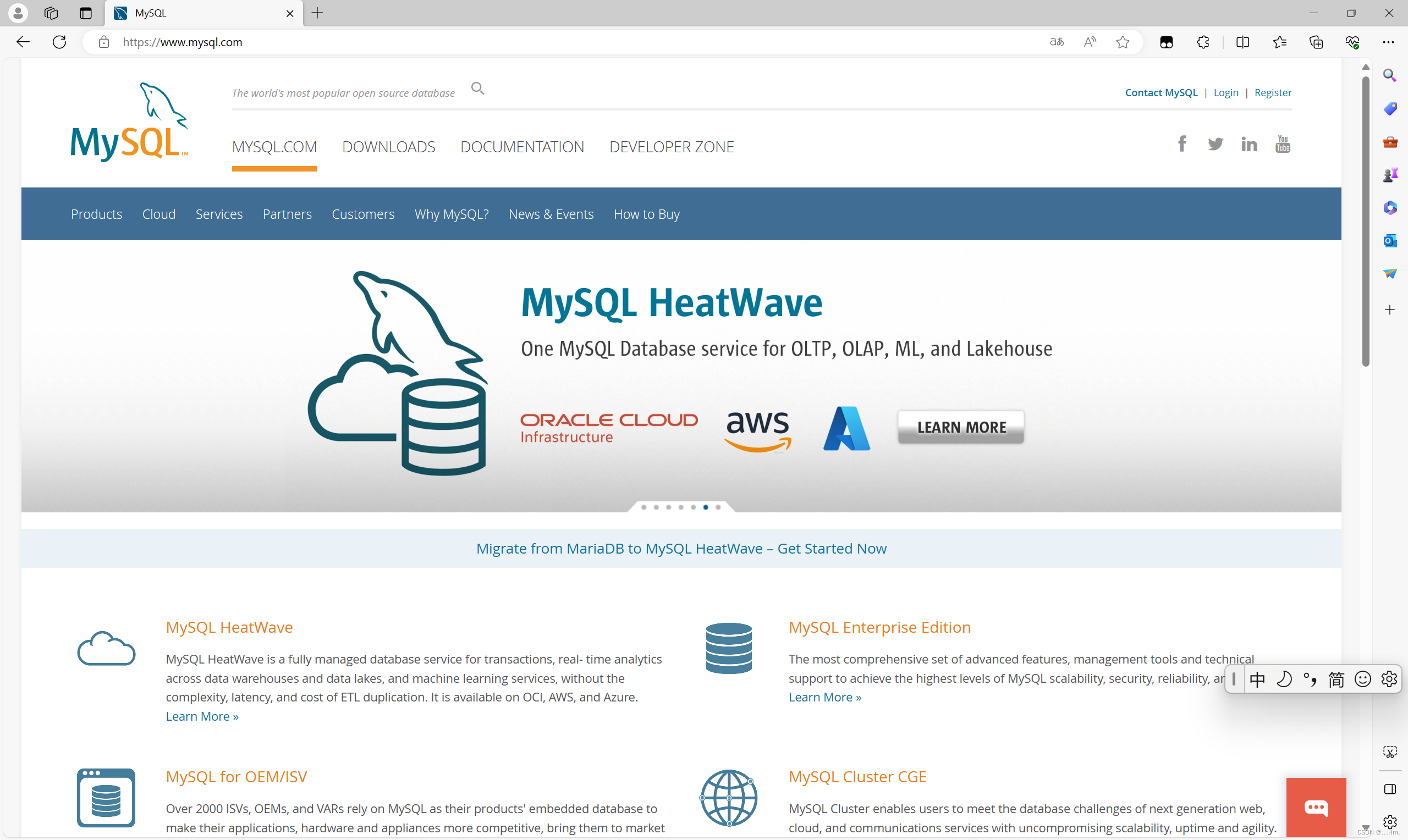Click the LinkedIn icon
The width and height of the screenshot is (1408, 840).
[x=1249, y=144]
